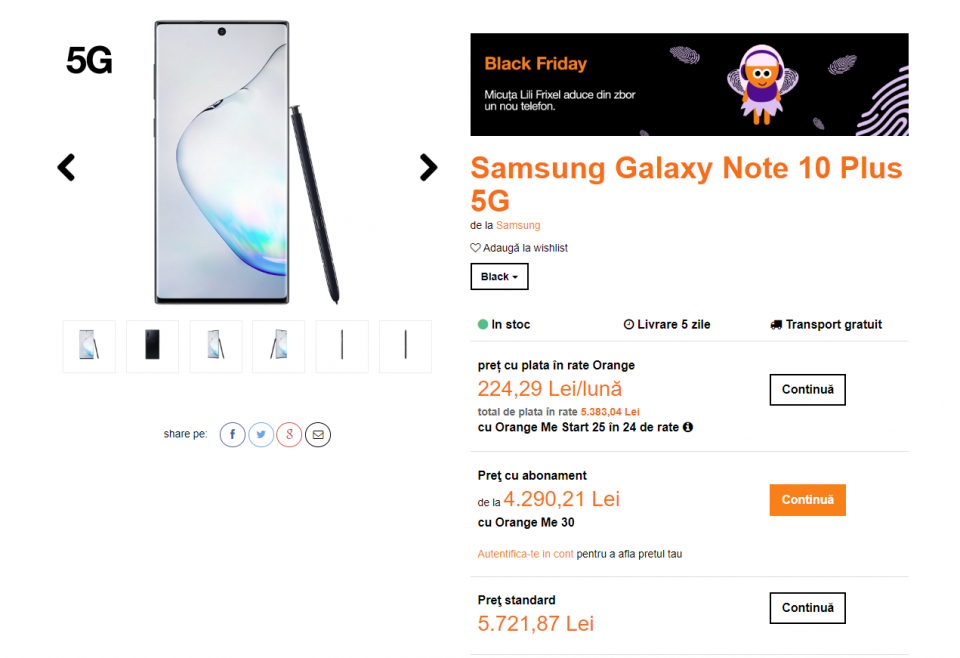Click the info icon beside 24 de rate

(688, 427)
